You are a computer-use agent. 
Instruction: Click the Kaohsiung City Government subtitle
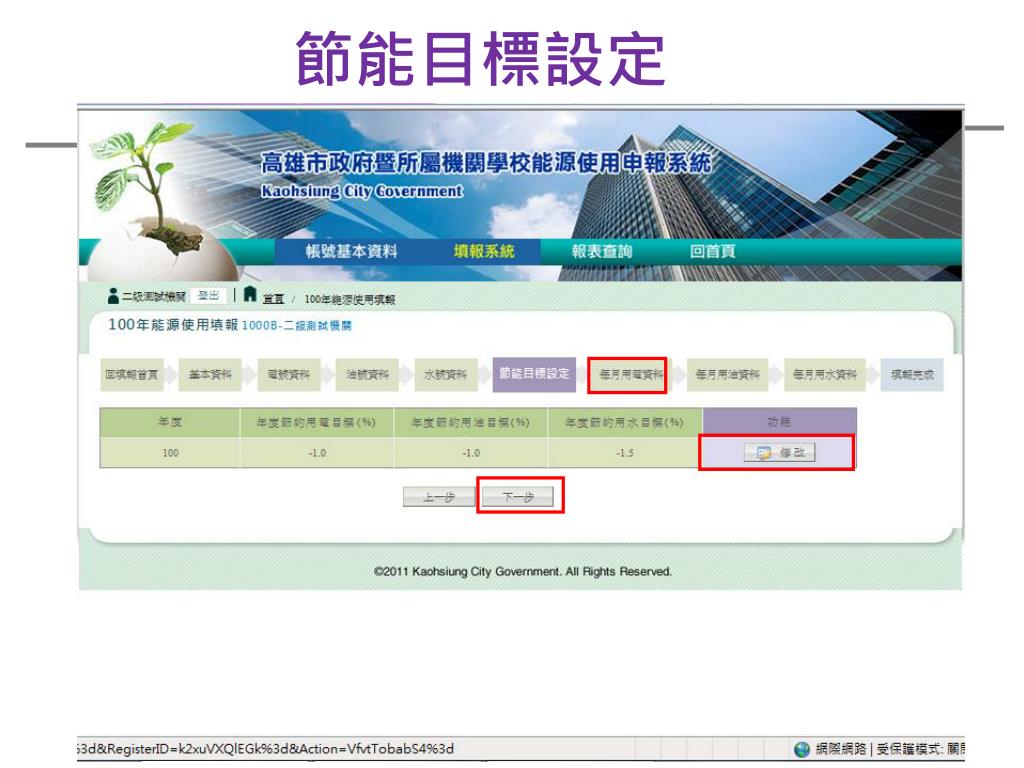pyautogui.click(x=362, y=191)
